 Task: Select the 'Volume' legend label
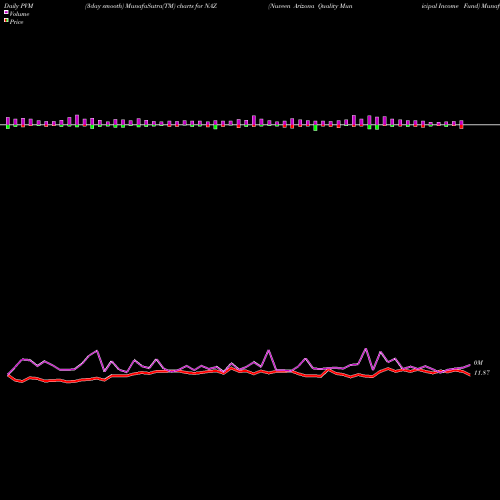tap(19, 14)
